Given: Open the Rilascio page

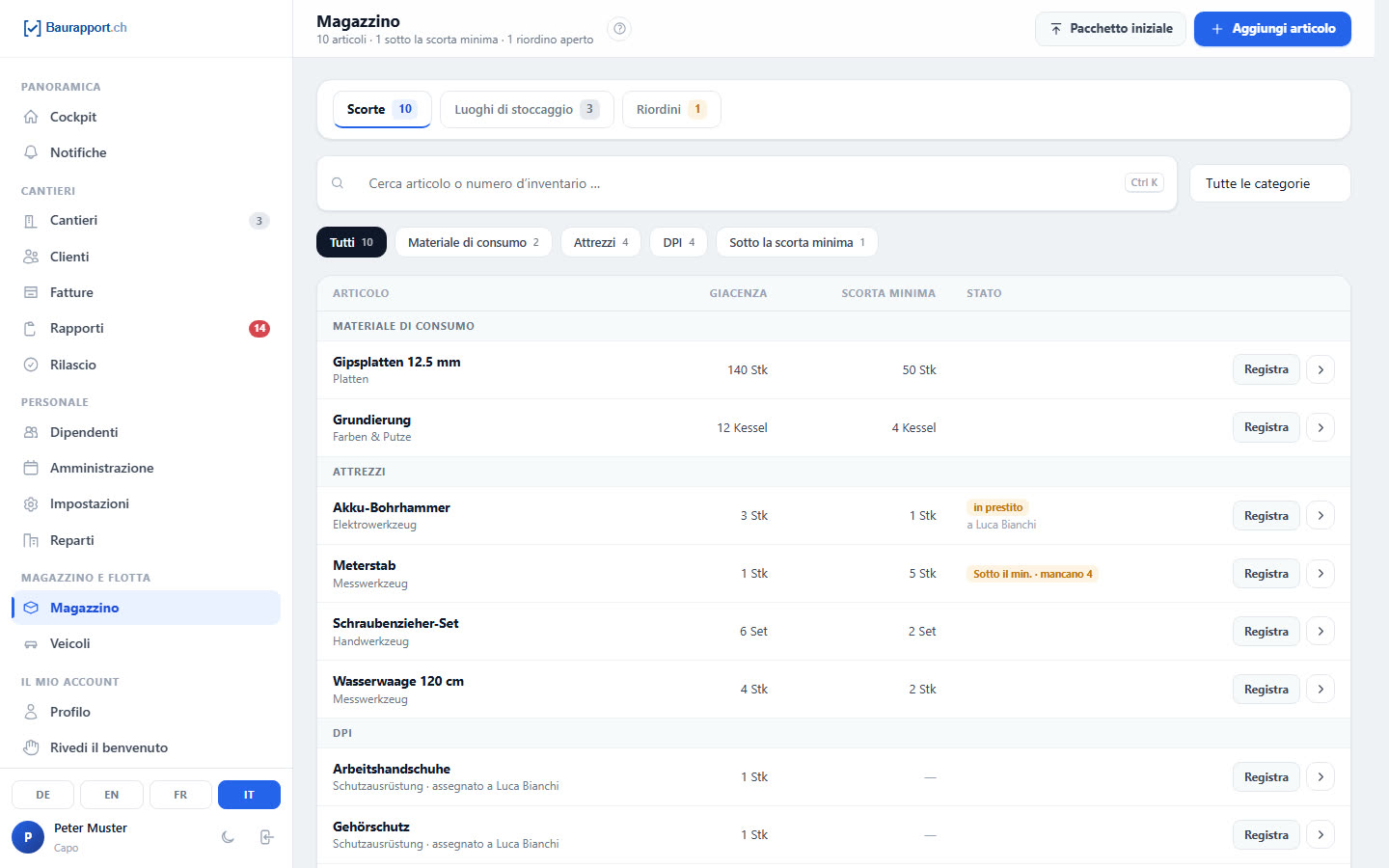Looking at the screenshot, I should 146,365.
